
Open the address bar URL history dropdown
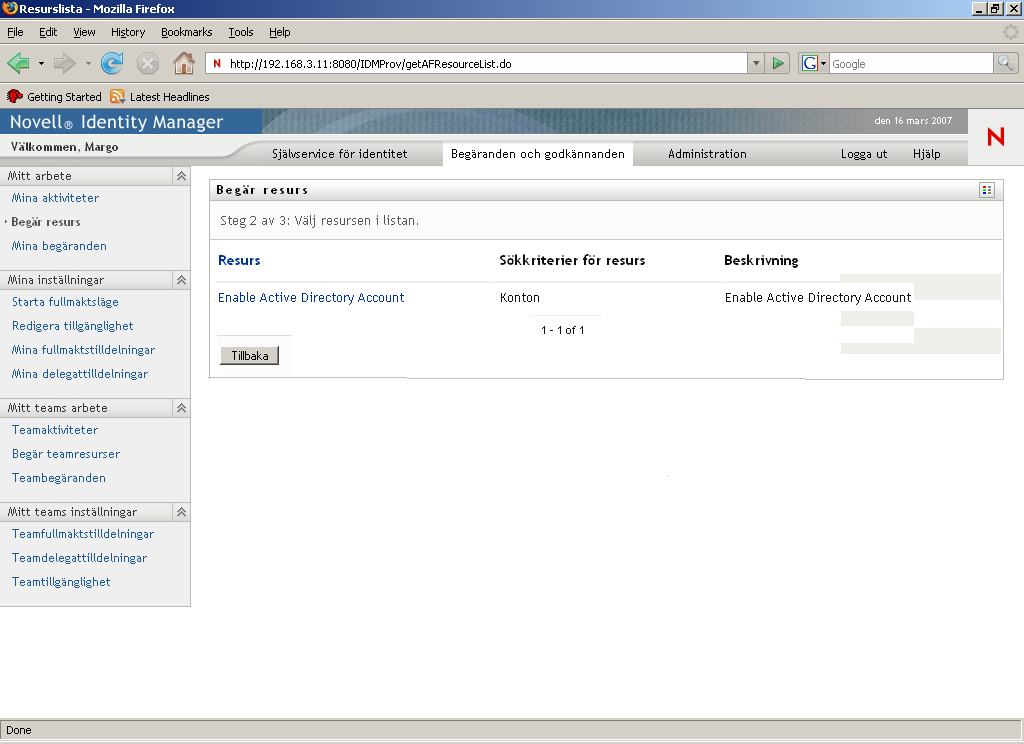point(756,63)
